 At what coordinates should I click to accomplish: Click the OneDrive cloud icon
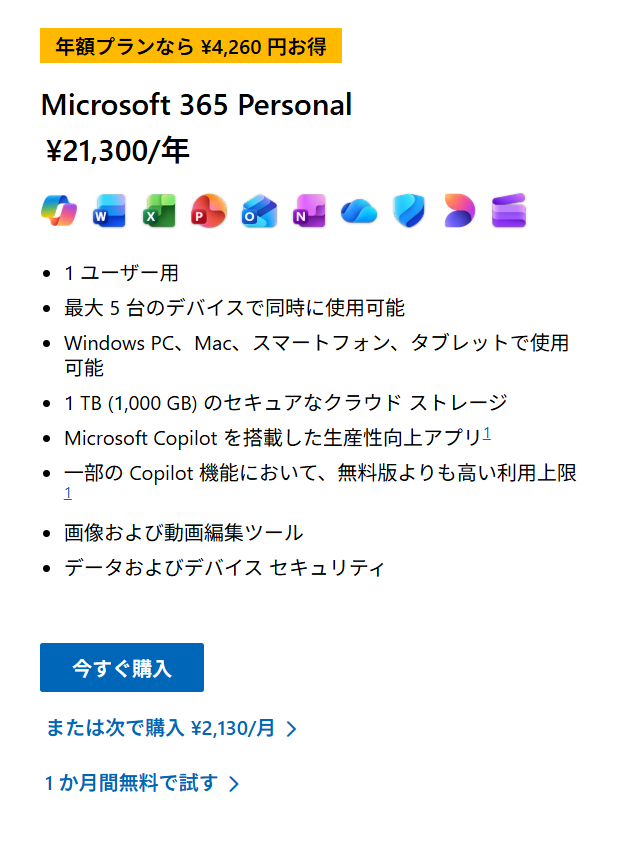click(x=358, y=211)
